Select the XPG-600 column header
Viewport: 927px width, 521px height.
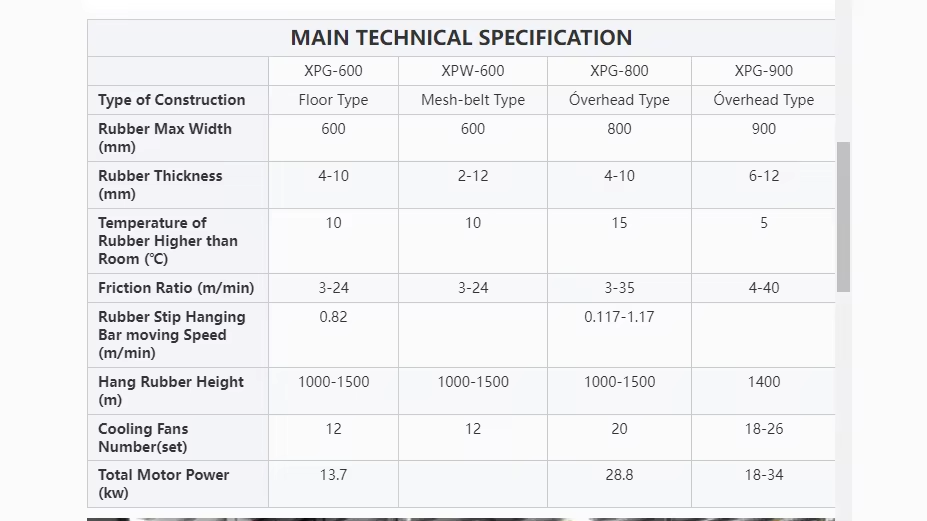pyautogui.click(x=333, y=71)
